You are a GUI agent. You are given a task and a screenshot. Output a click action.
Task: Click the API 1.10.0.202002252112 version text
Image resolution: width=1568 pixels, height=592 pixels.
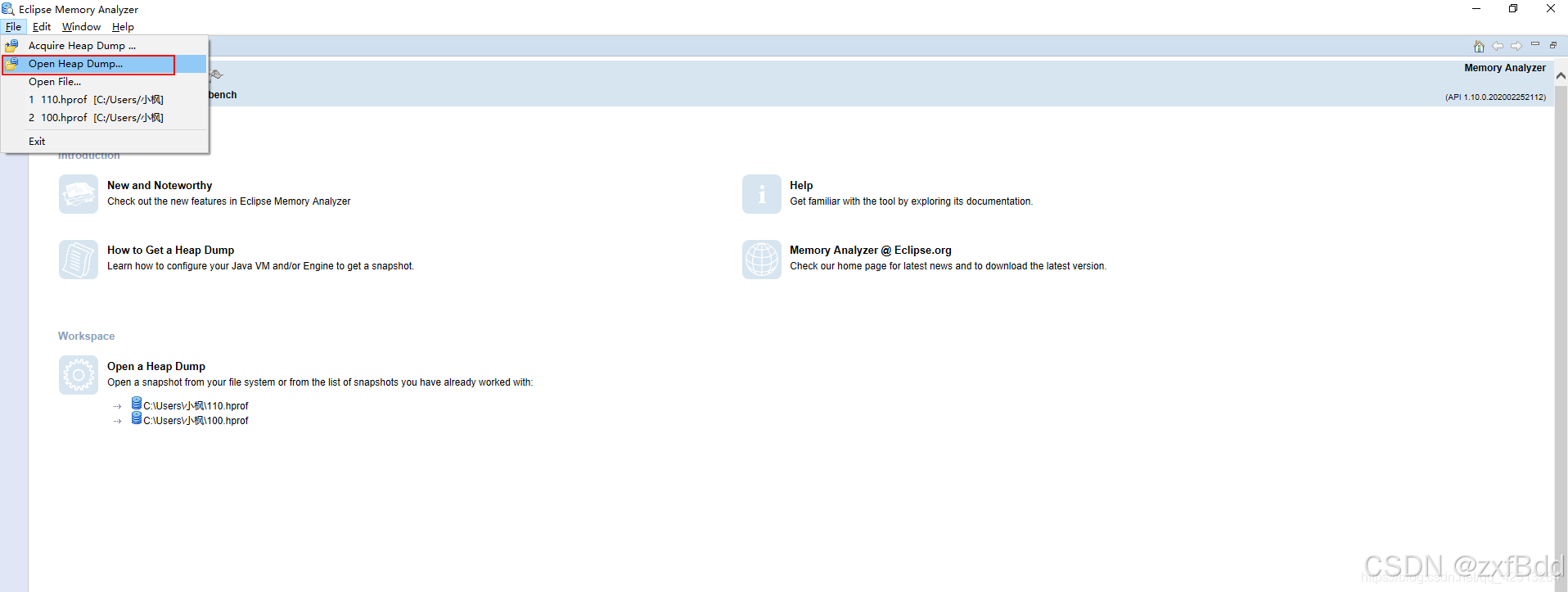[x=1495, y=97]
